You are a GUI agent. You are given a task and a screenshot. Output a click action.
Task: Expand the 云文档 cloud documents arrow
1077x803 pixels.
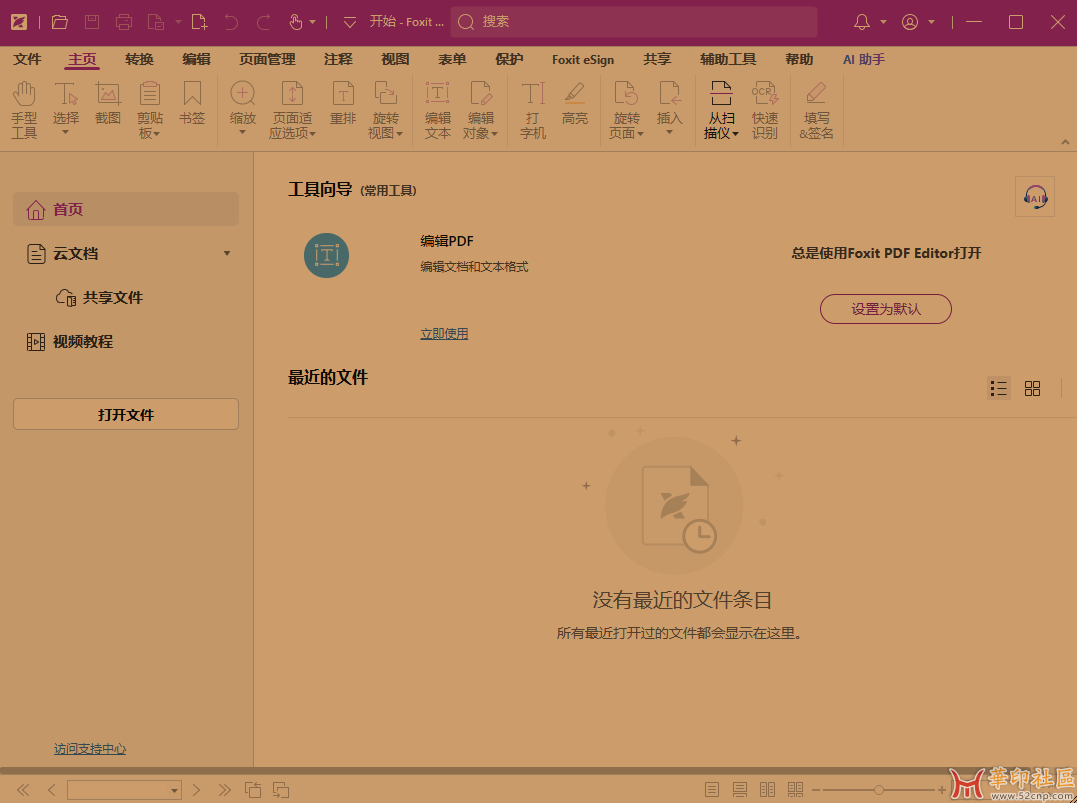pos(227,254)
